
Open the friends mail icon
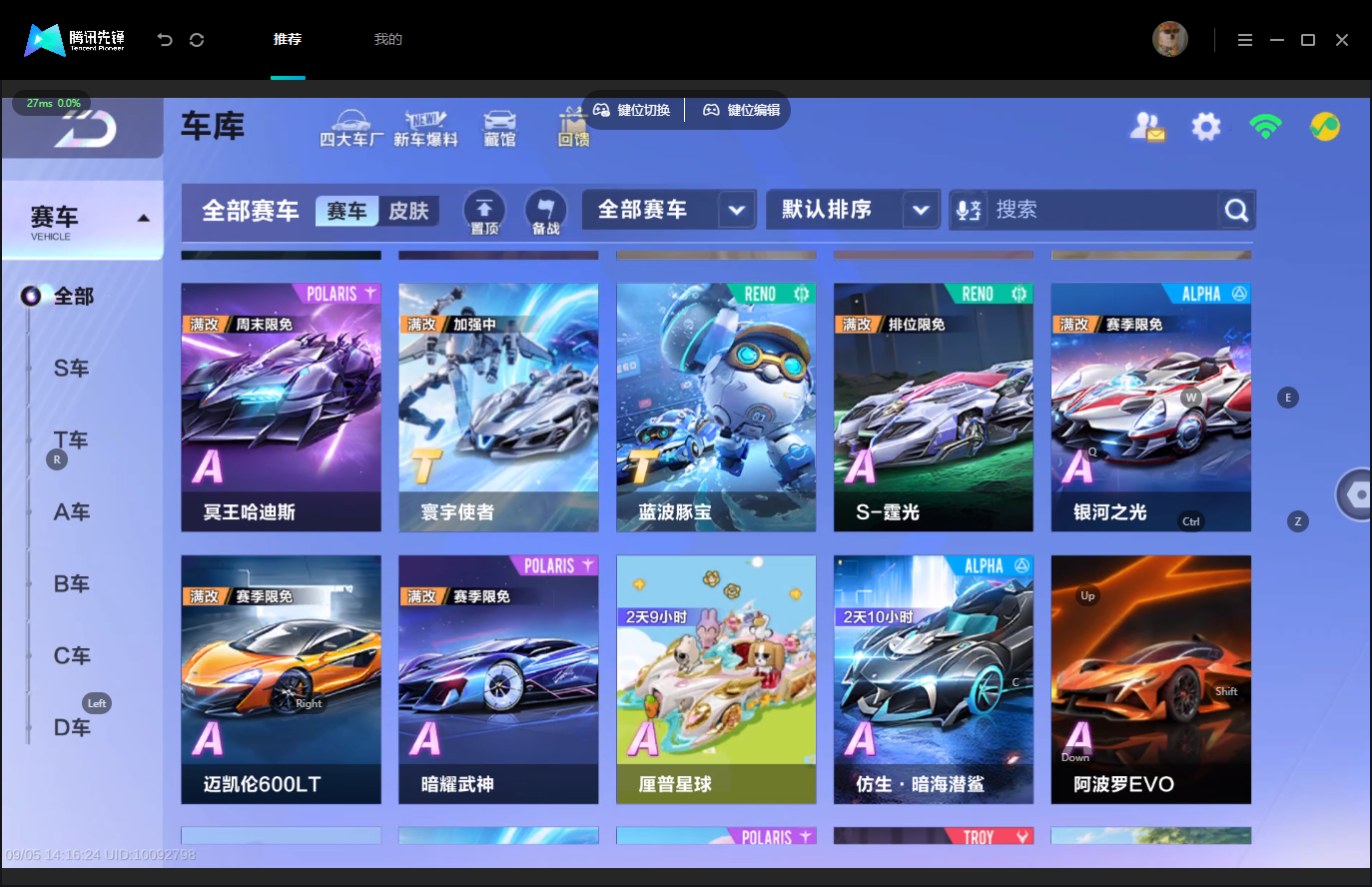(x=1147, y=127)
